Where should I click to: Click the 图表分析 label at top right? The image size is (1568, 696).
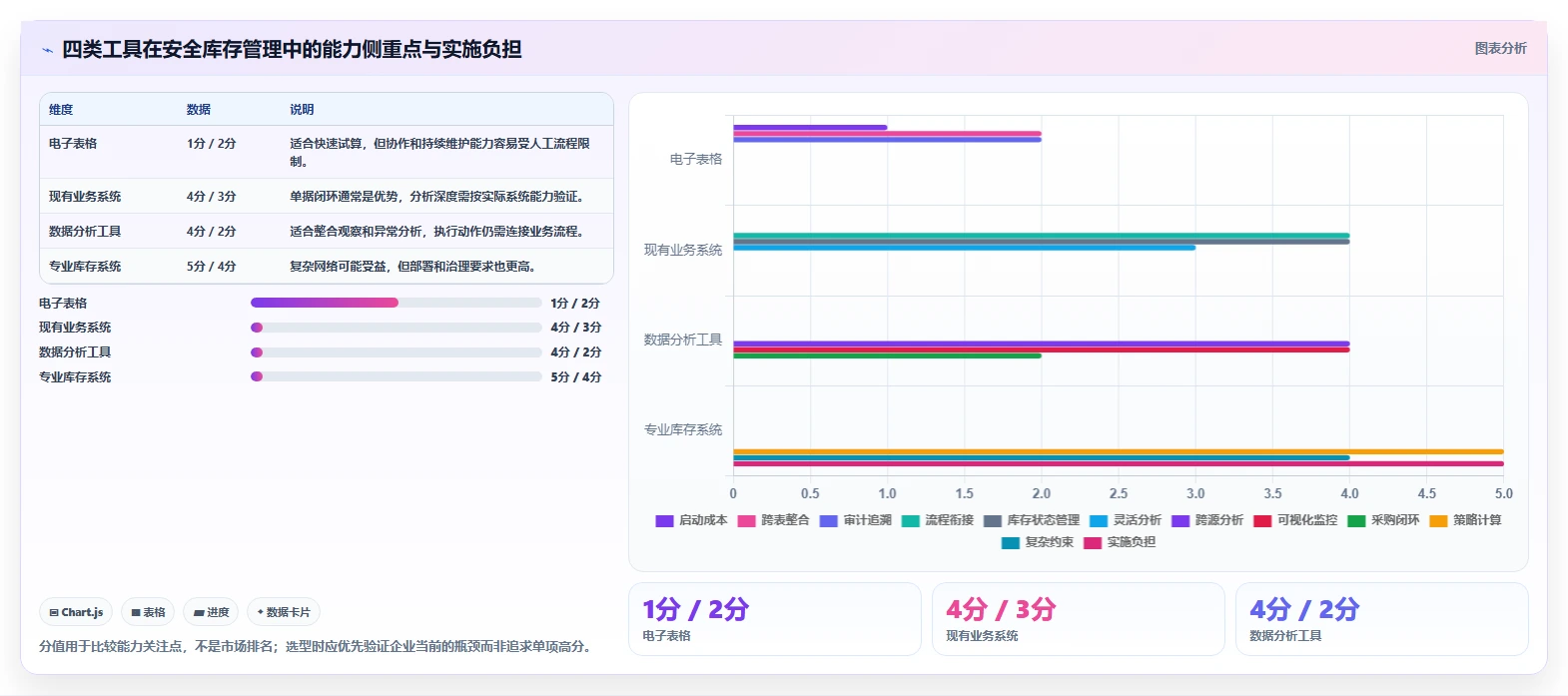click(1500, 48)
